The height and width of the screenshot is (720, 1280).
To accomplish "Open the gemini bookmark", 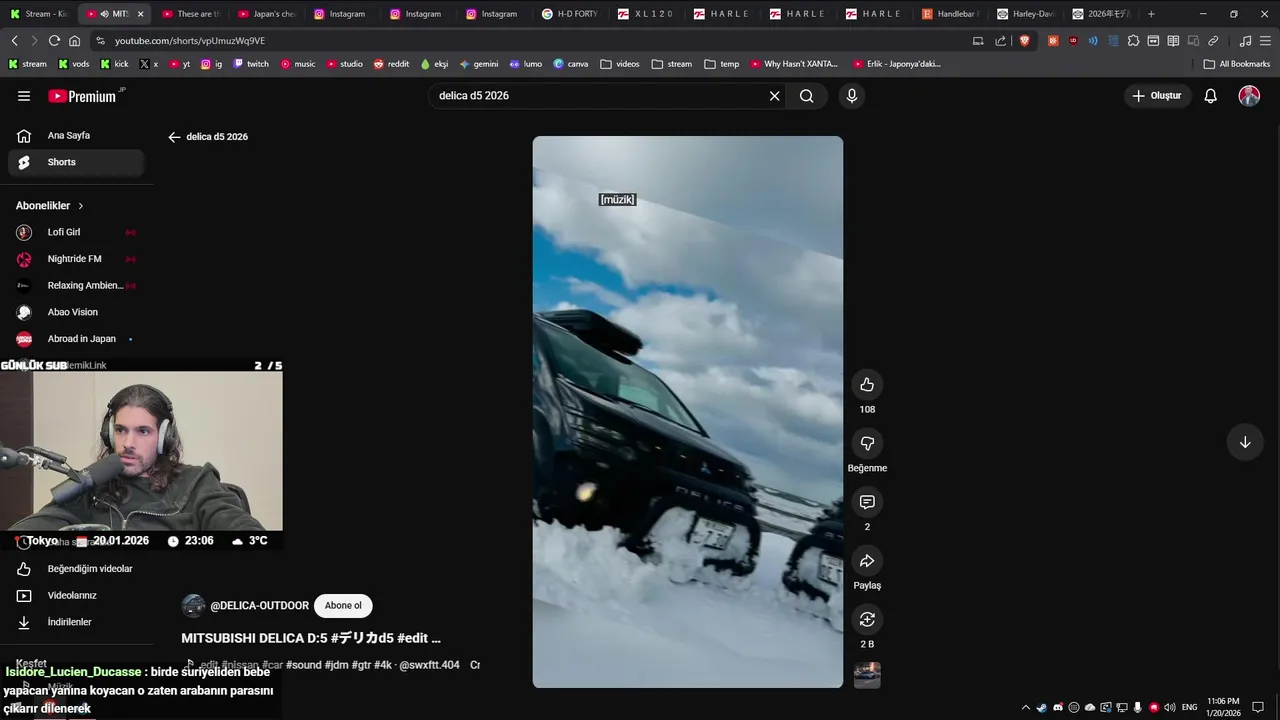I will point(479,64).
